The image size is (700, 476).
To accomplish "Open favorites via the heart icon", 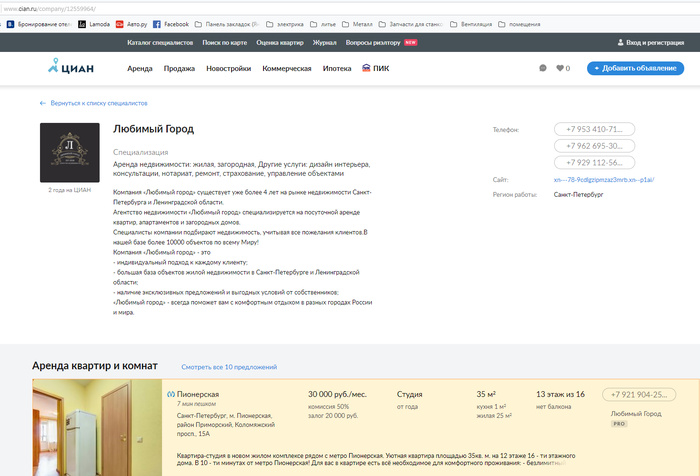I will tap(563, 68).
